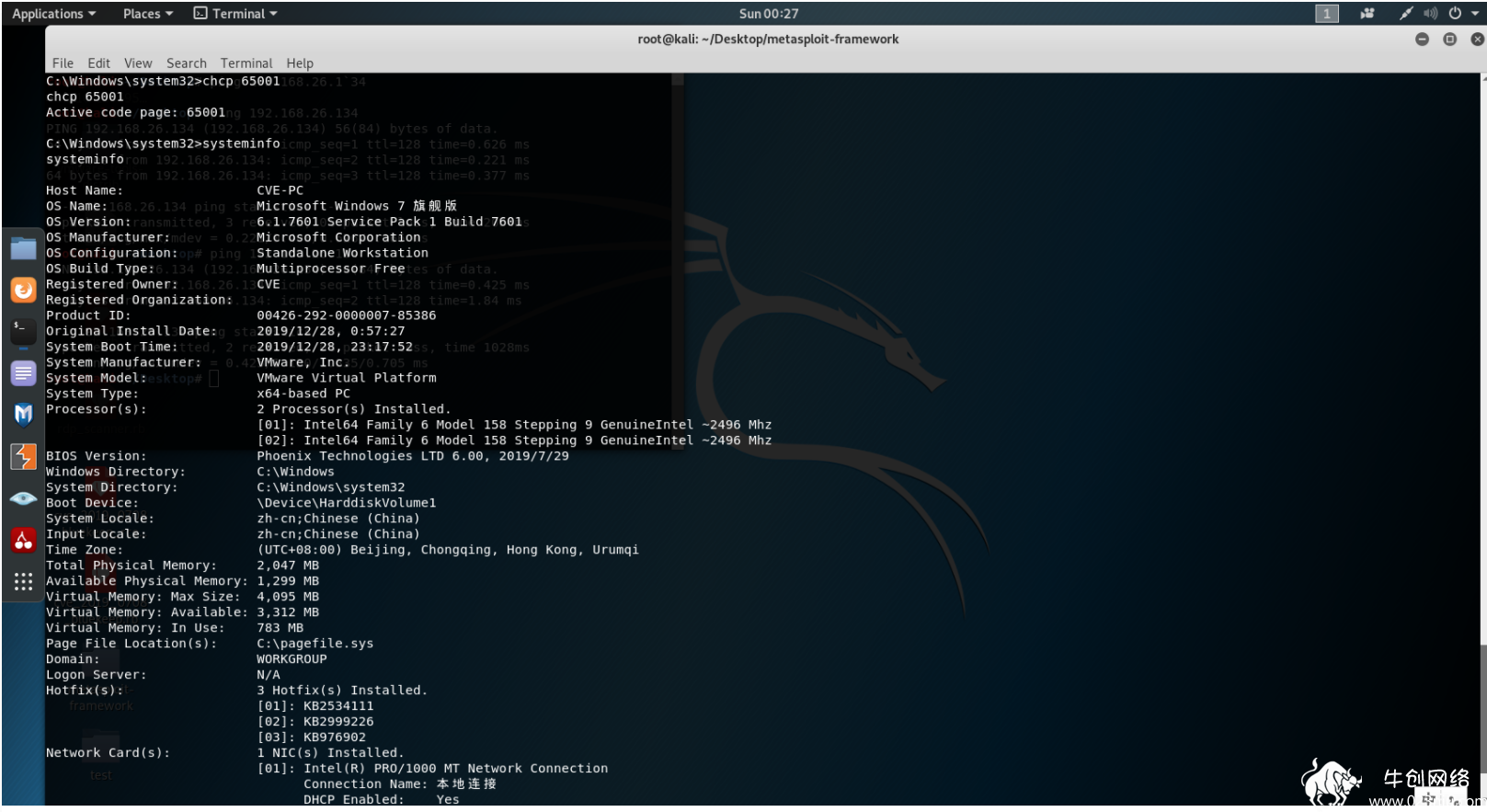Click the 'chcp 65001' command line
The width and height of the screenshot is (1487, 812).
click(85, 97)
